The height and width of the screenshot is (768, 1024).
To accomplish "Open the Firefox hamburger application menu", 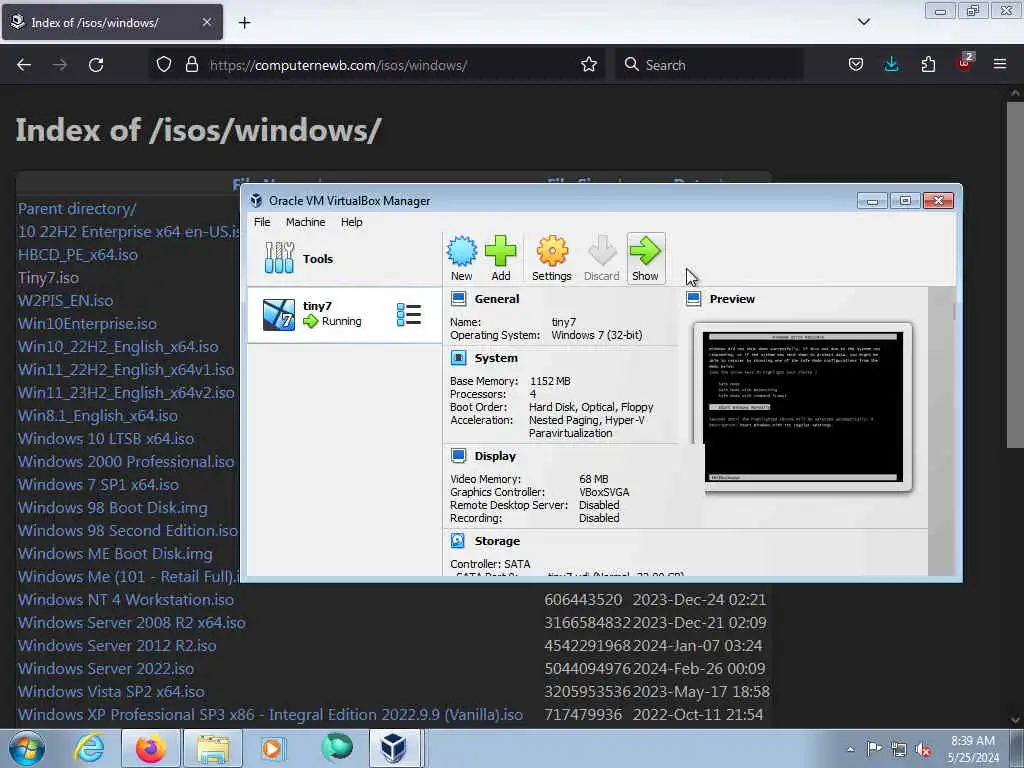I will click(x=1000, y=64).
